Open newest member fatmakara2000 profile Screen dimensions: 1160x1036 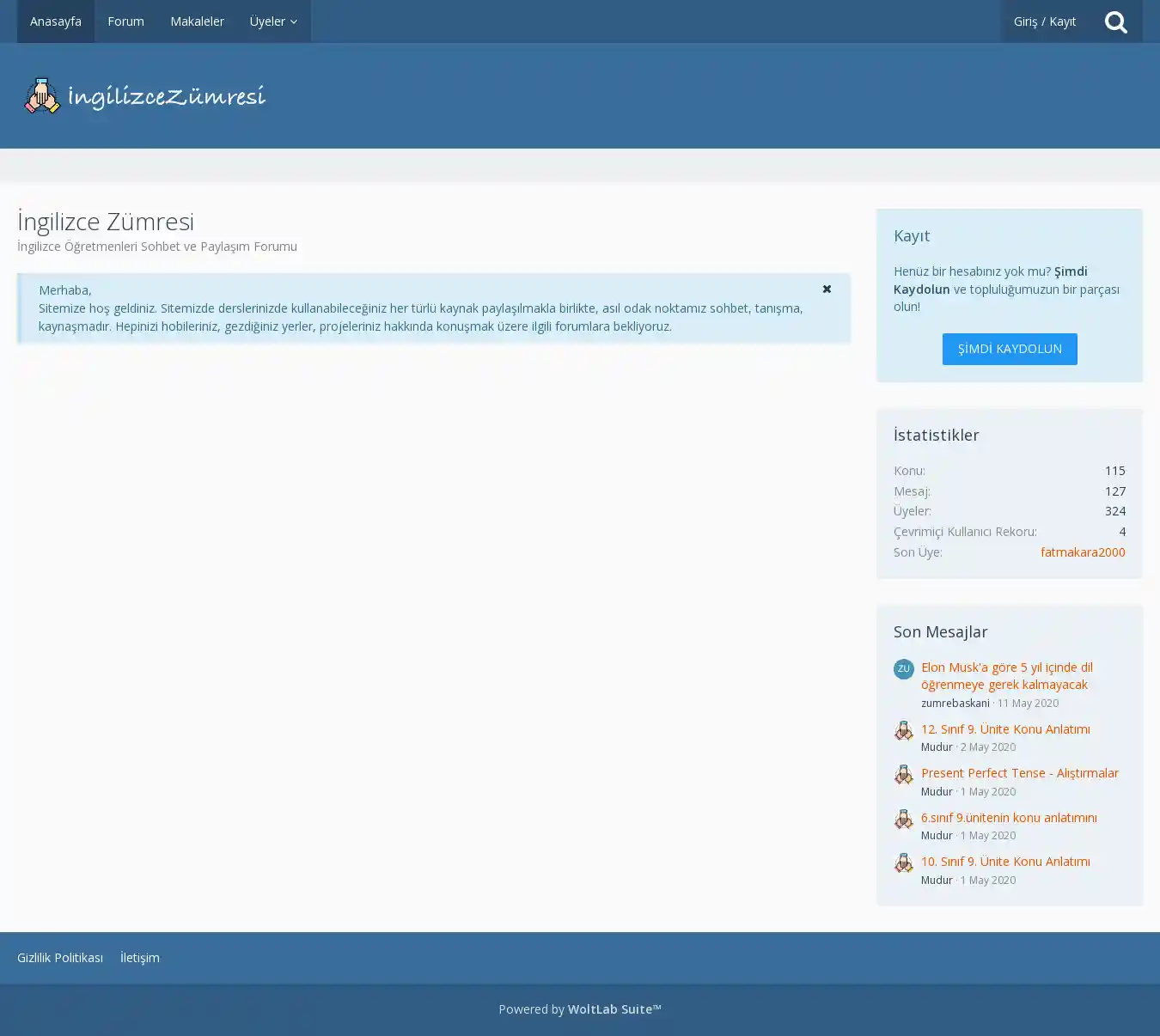tap(1082, 552)
